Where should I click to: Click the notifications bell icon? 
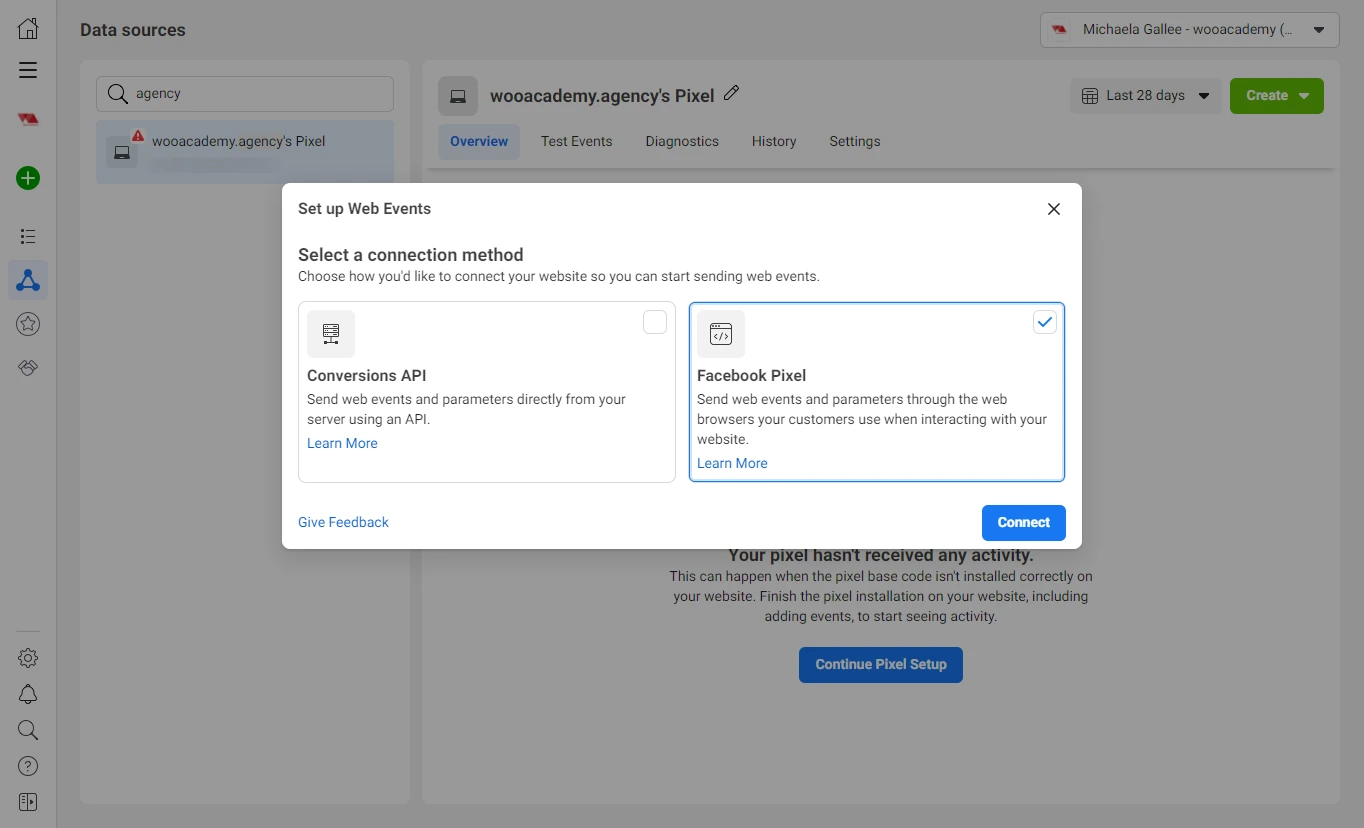point(28,694)
